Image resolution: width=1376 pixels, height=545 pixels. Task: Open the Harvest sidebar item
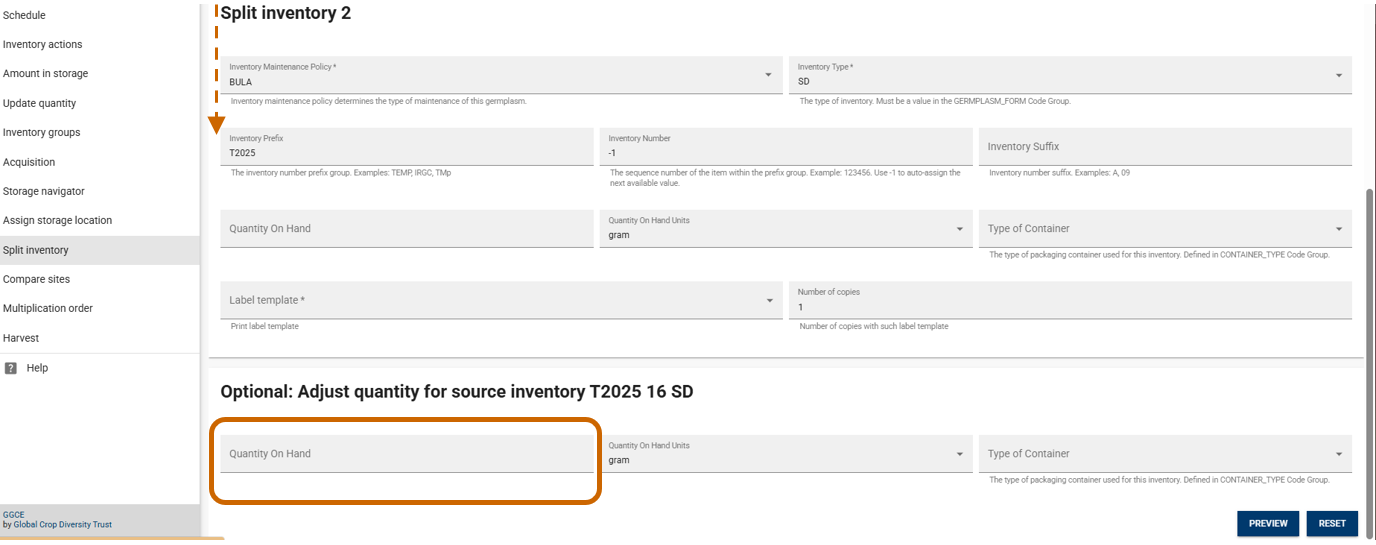[x=21, y=338]
